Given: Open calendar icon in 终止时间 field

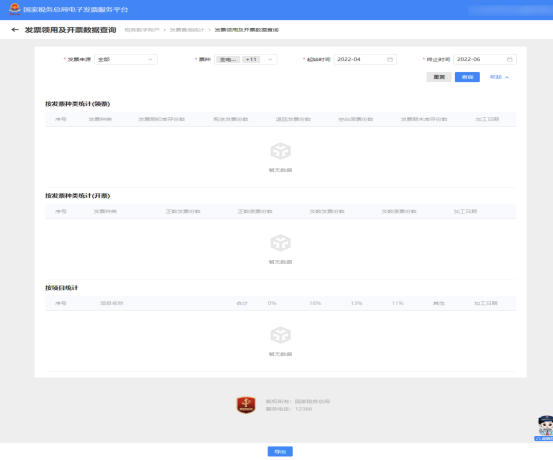Looking at the screenshot, I should pyautogui.click(x=509, y=59).
